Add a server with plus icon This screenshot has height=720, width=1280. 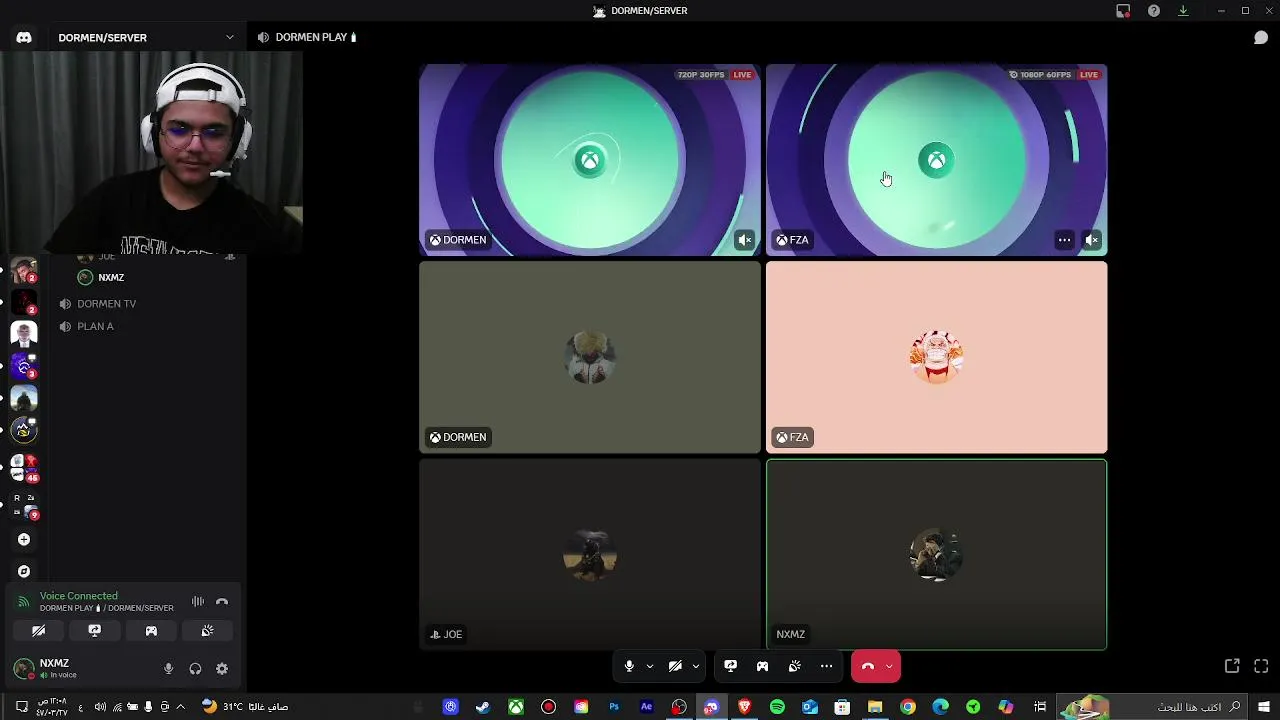(24, 540)
